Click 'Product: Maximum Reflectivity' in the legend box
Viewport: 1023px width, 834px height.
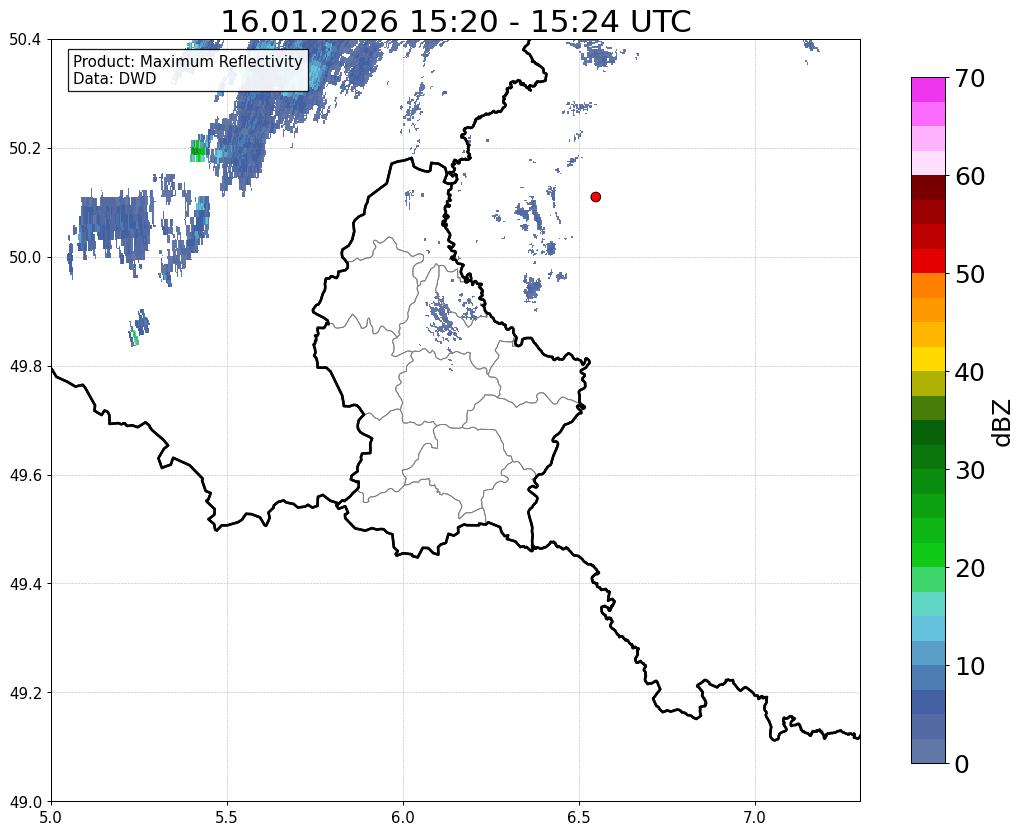(188, 61)
